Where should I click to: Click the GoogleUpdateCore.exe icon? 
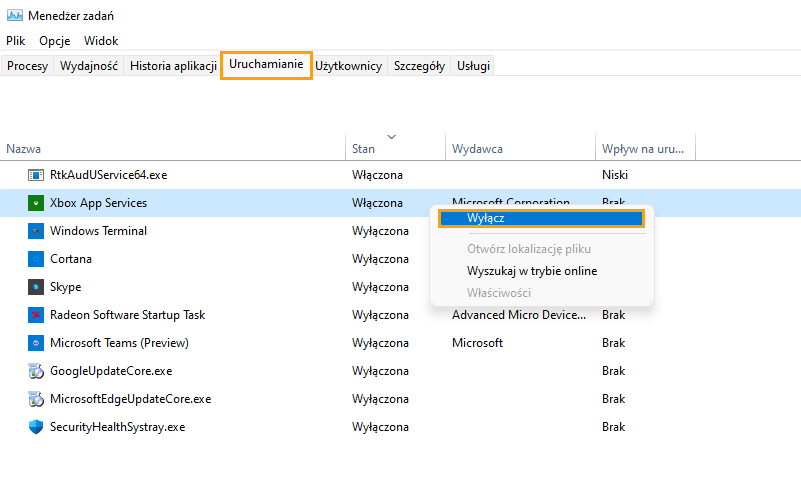coord(36,371)
